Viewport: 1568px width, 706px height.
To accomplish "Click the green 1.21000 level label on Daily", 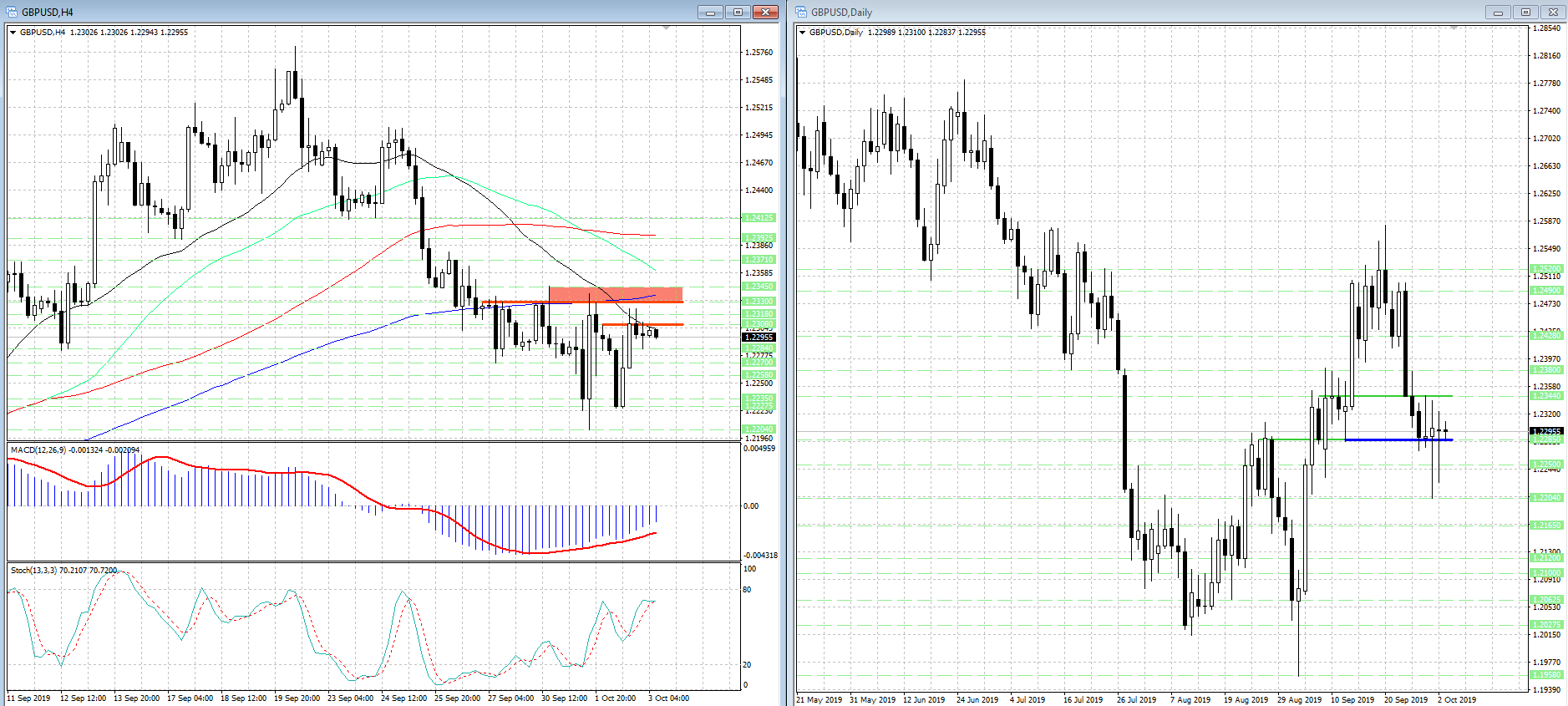I will pyautogui.click(x=1546, y=573).
